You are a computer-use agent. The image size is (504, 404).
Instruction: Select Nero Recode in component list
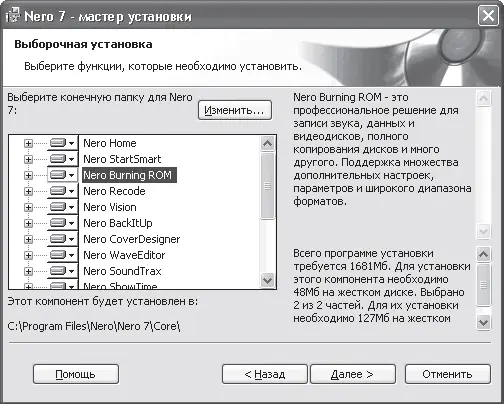coord(114,191)
